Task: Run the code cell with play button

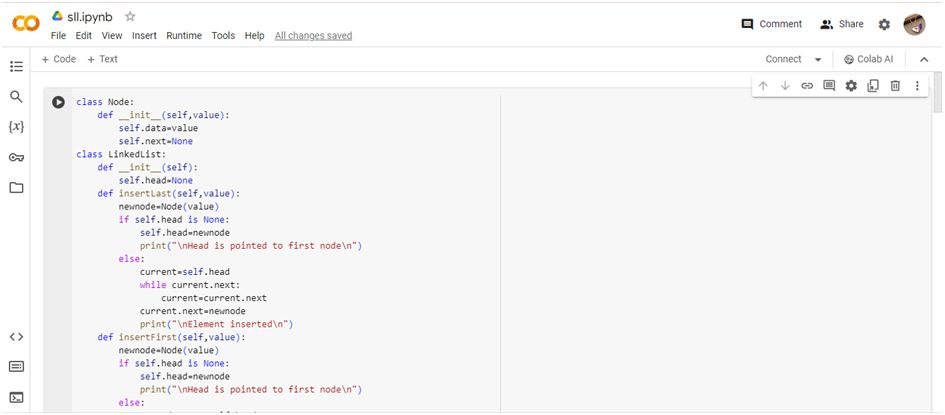Action: coord(59,102)
